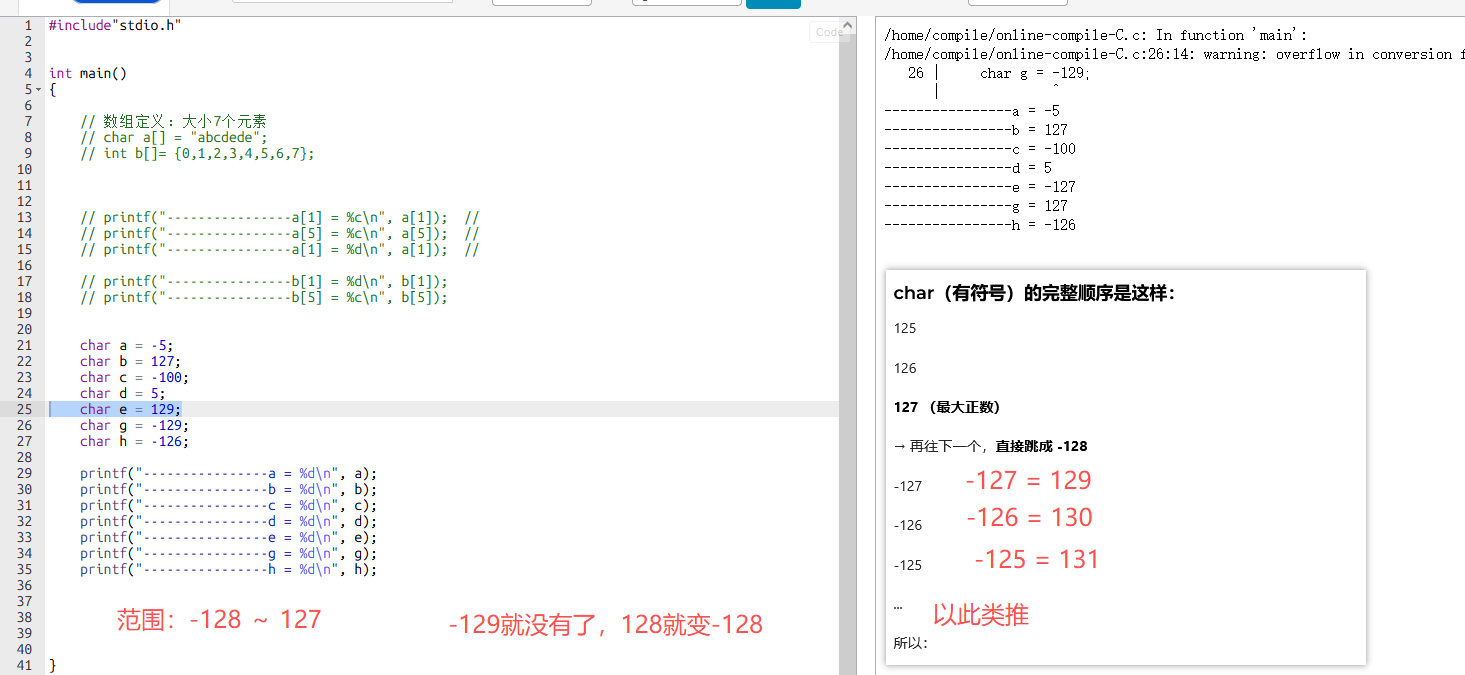Screen dimensions: 1465x675
Task: Click the faint Code label in the editor corner
Action: tap(829, 32)
